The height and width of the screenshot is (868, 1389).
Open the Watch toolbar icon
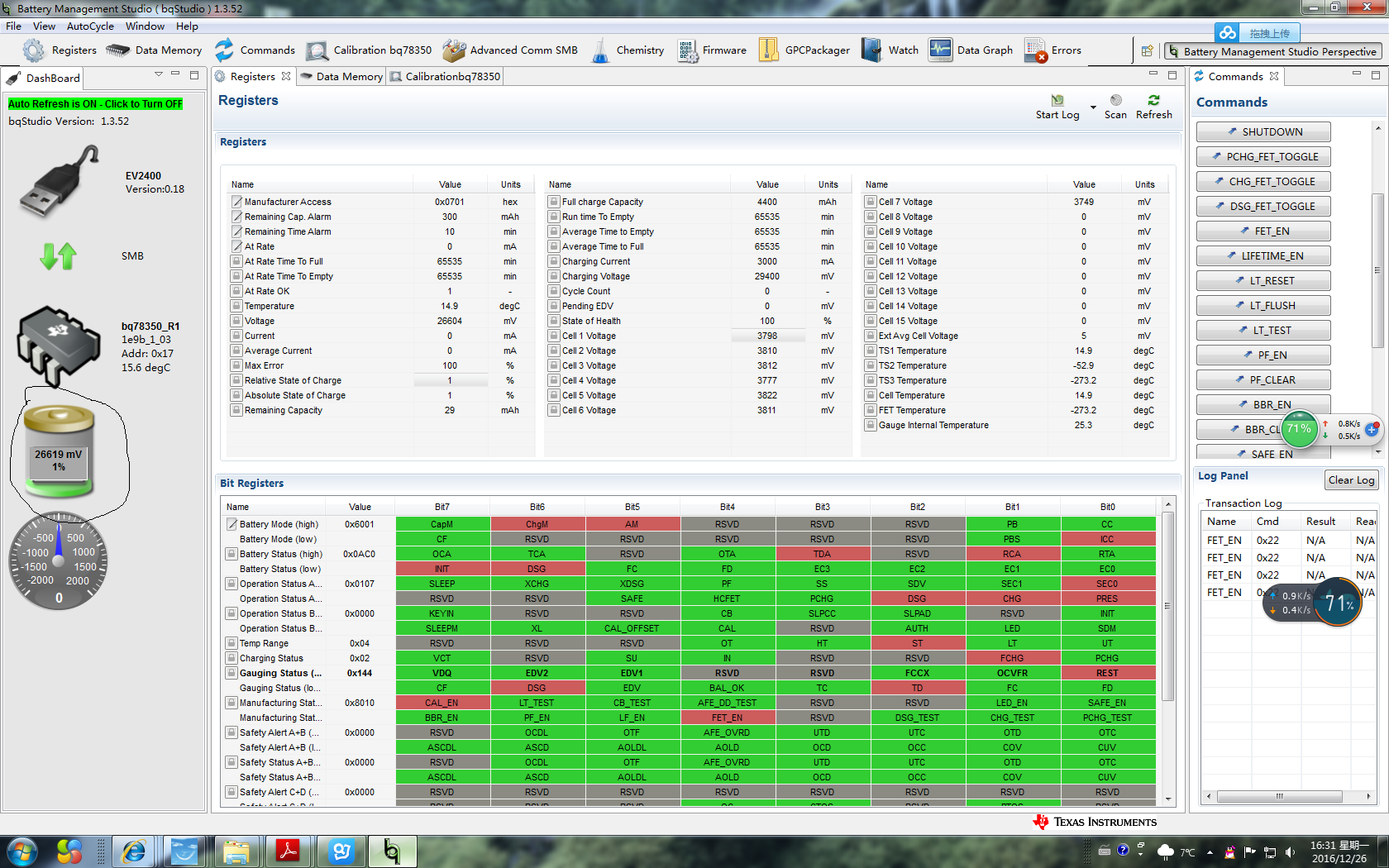click(x=871, y=50)
